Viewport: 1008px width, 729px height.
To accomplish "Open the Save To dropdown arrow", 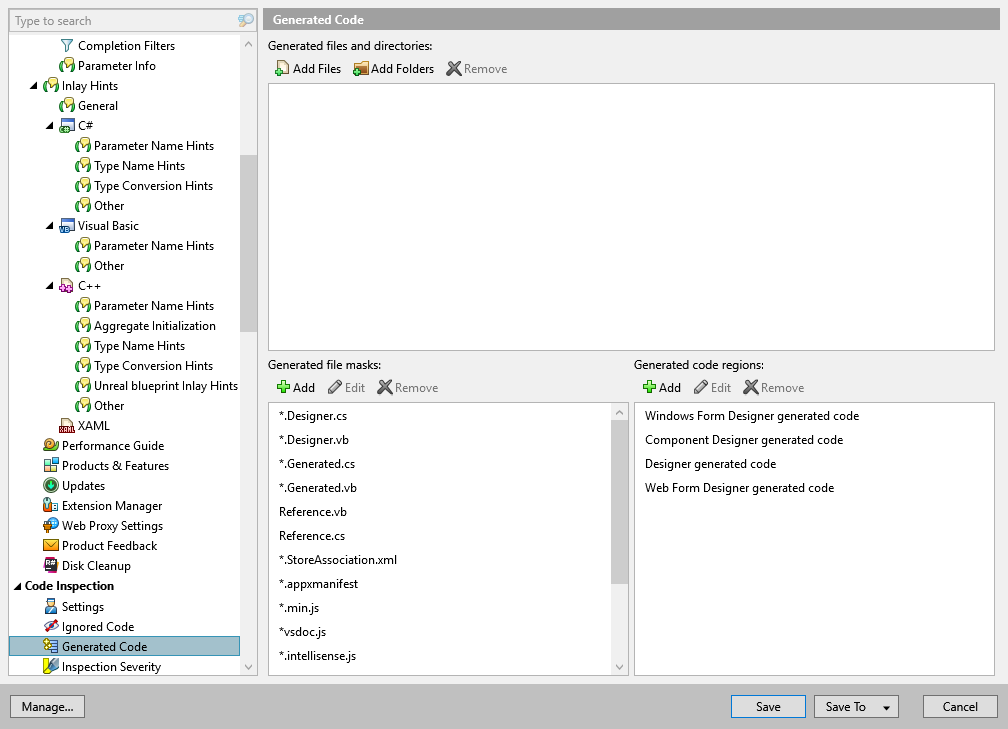I will (x=886, y=707).
